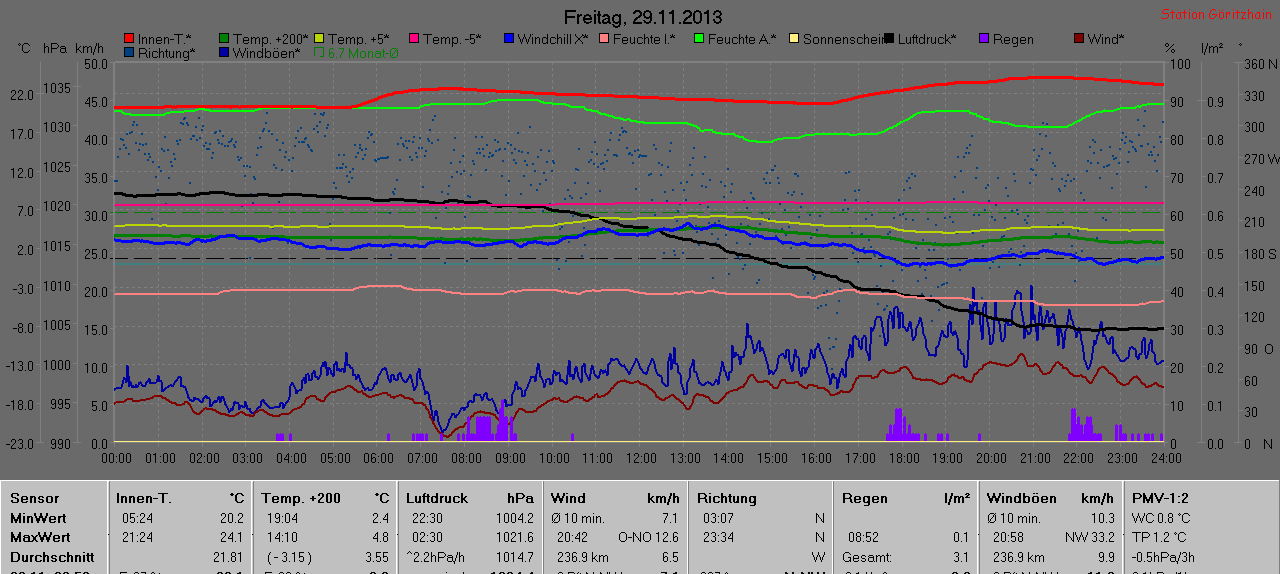Click the blue Windchill X legend swatch
The height and width of the screenshot is (574, 1280).
[x=509, y=39]
